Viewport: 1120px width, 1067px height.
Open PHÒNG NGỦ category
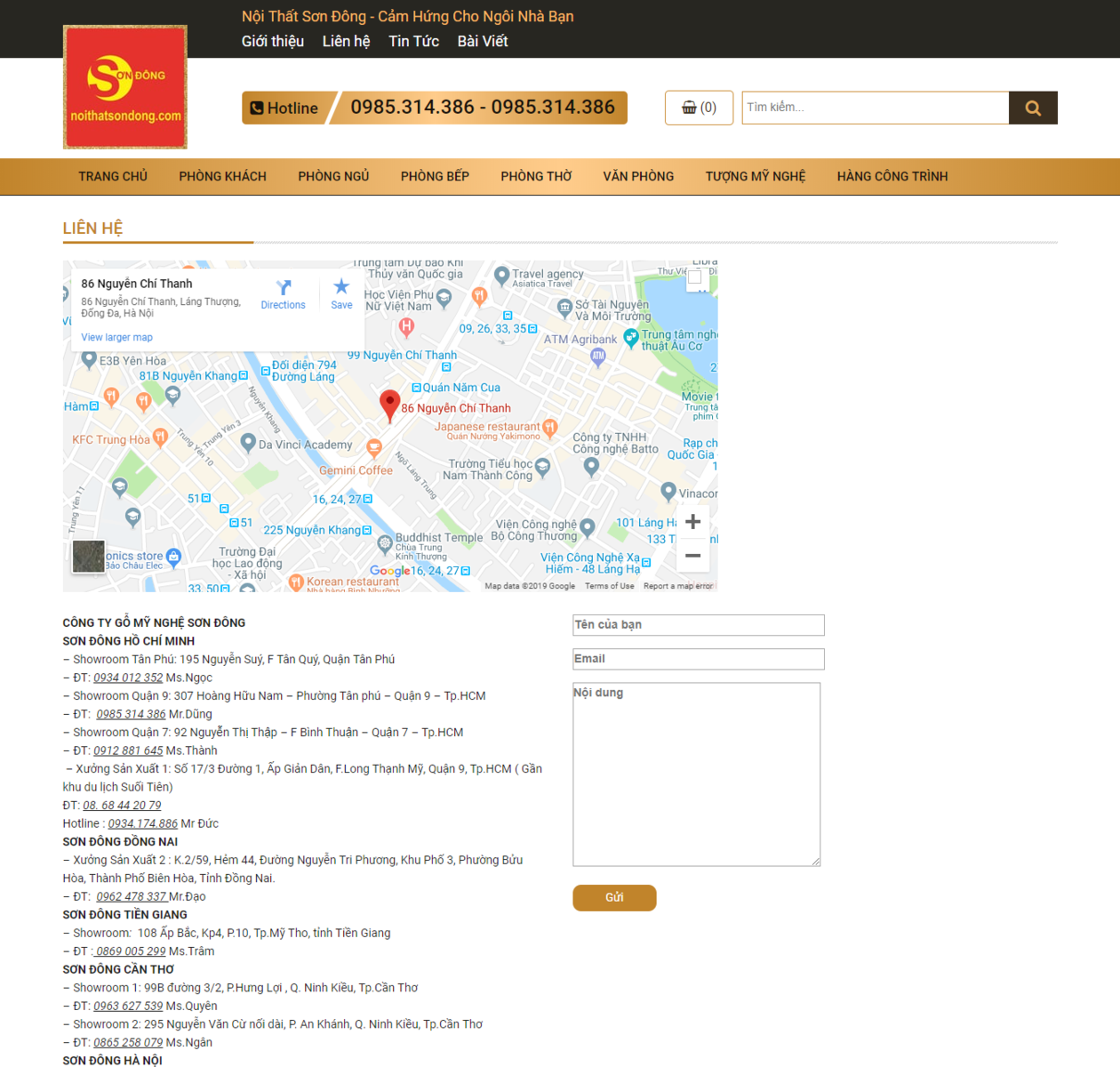[333, 176]
